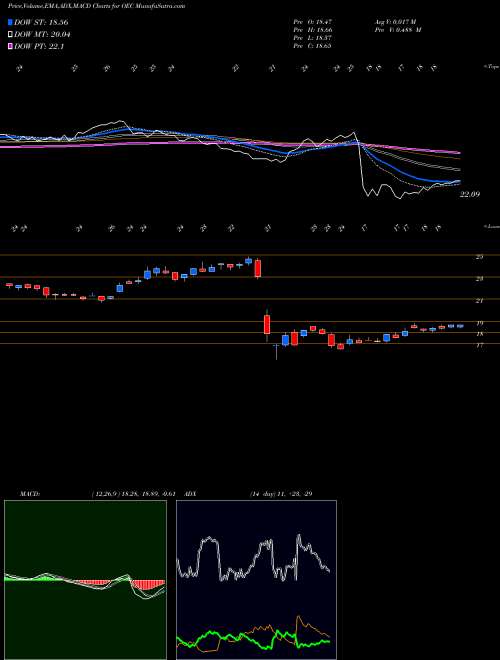The width and height of the screenshot is (500, 660).
Task: Click the 23 price axis label
Action: [479, 279]
